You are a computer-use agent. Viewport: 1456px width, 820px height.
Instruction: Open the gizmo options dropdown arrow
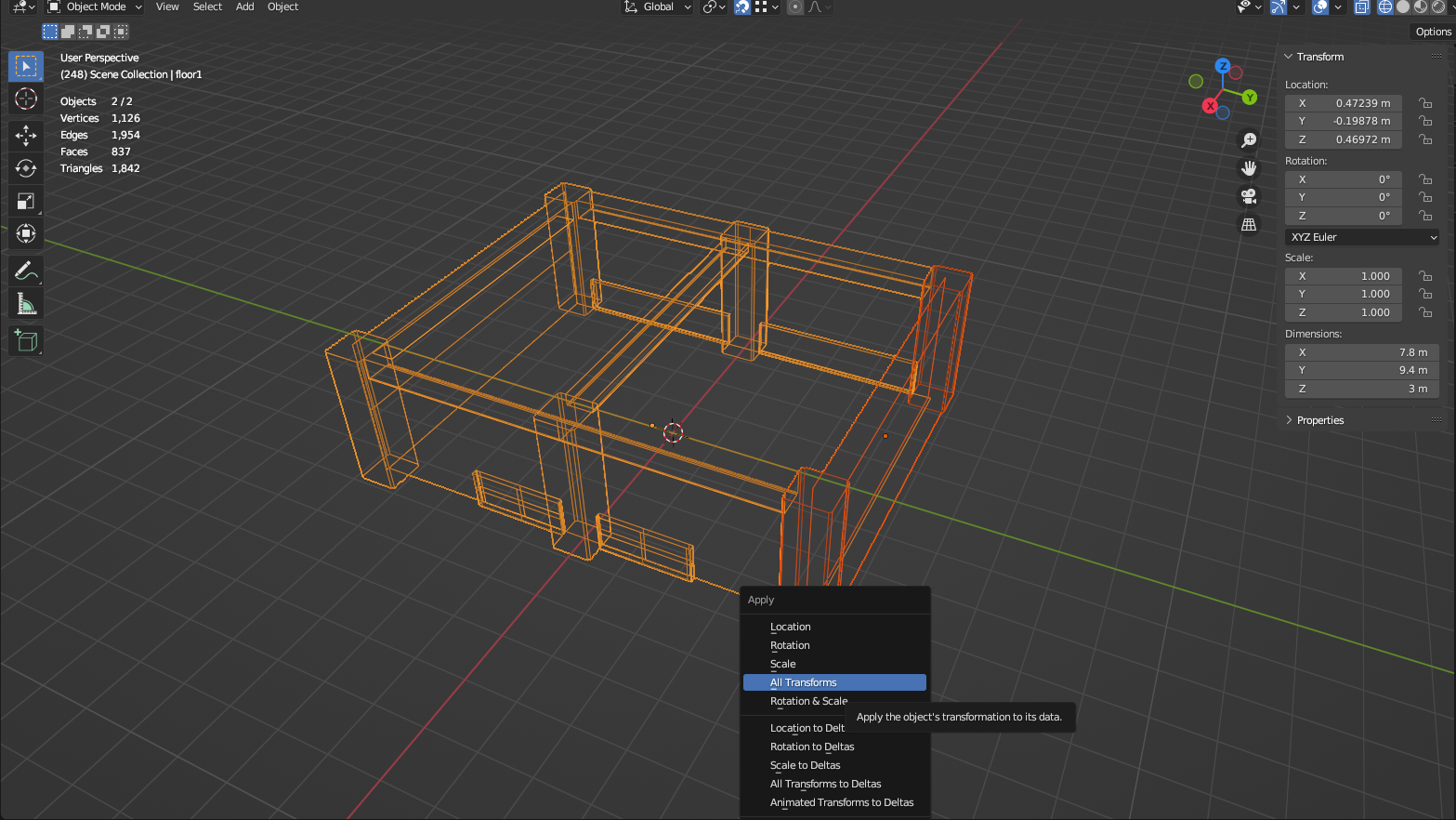point(1296,7)
